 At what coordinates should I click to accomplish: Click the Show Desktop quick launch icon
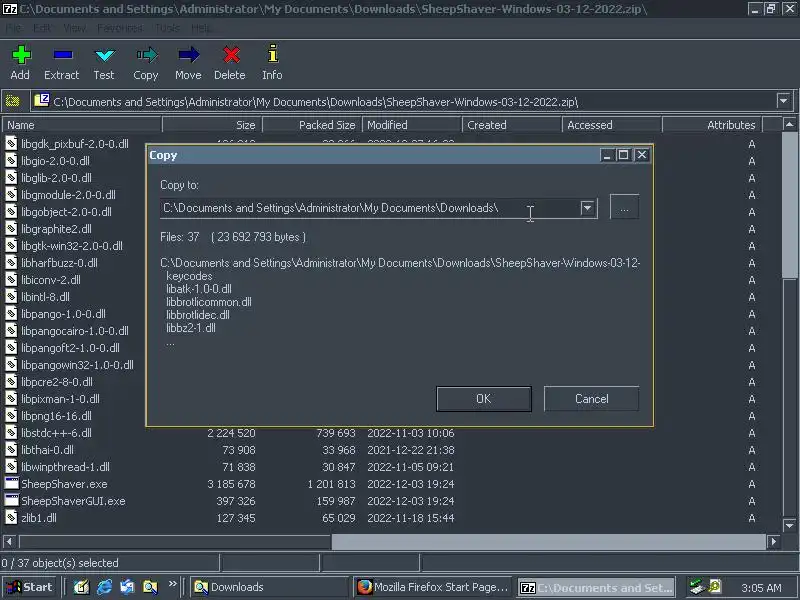click(x=81, y=587)
